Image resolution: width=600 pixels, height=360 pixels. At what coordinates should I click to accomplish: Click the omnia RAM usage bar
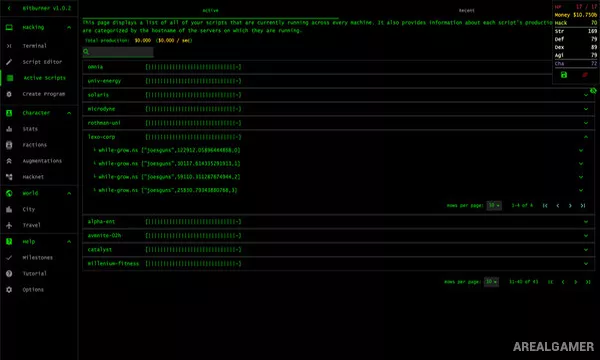coord(193,67)
